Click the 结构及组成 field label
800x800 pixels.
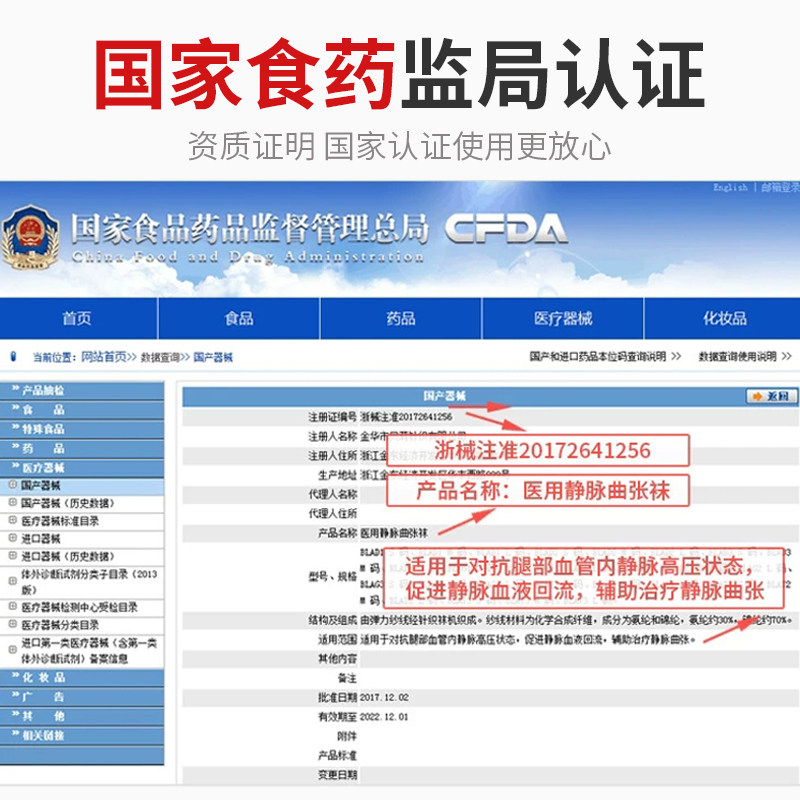[332, 620]
